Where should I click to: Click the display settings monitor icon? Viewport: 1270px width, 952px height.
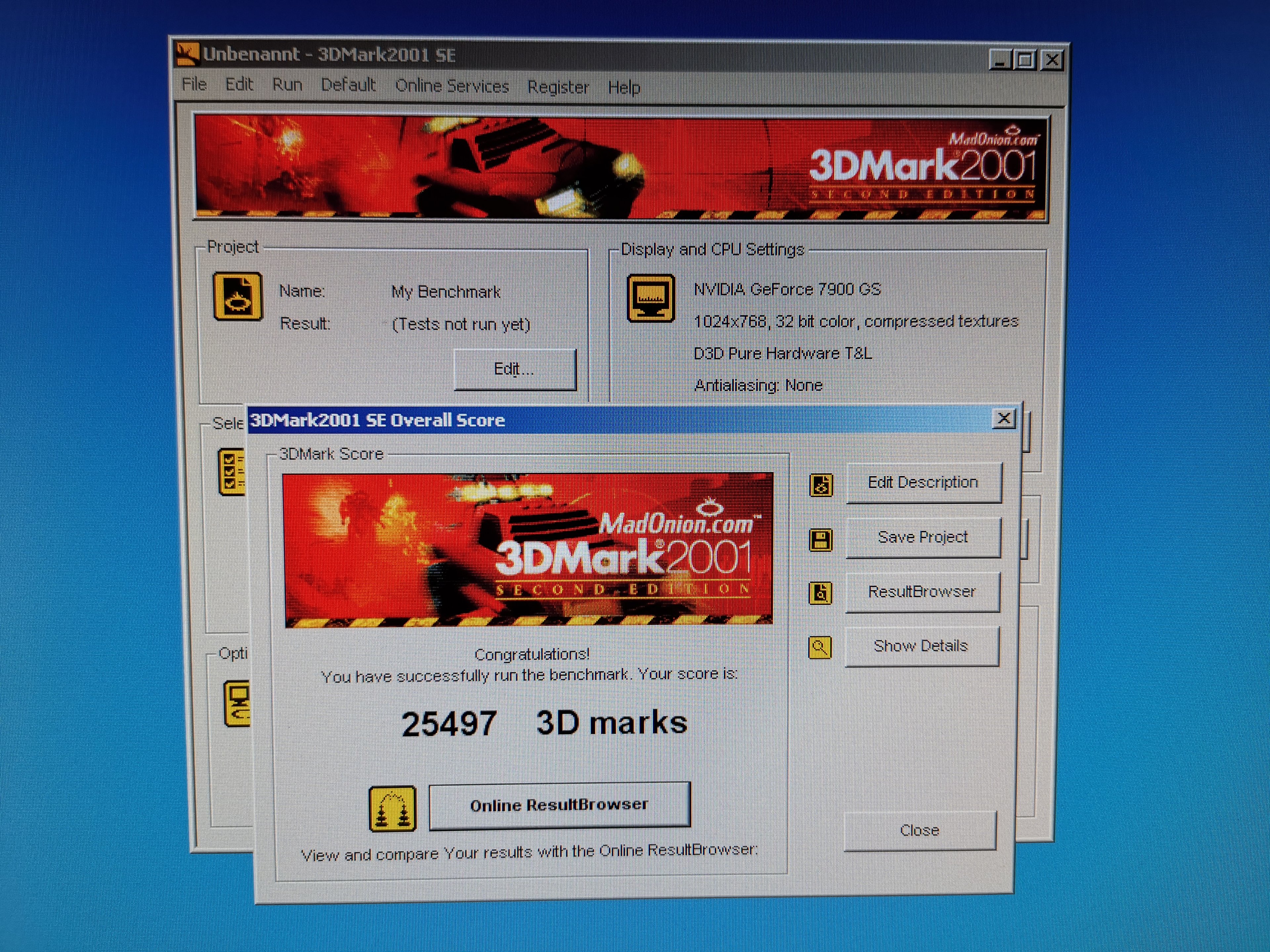[651, 298]
